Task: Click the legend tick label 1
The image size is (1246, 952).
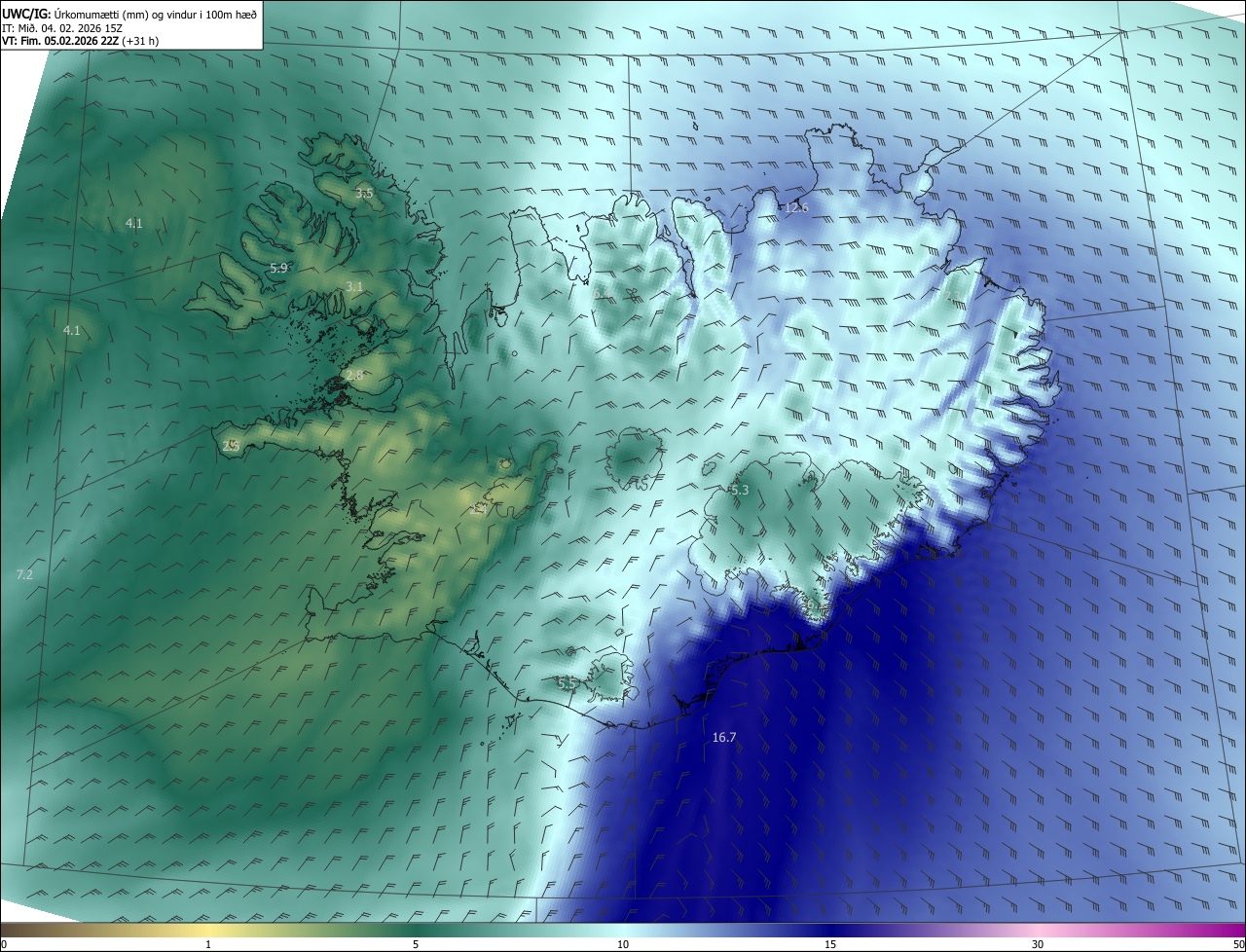Action: [x=208, y=944]
